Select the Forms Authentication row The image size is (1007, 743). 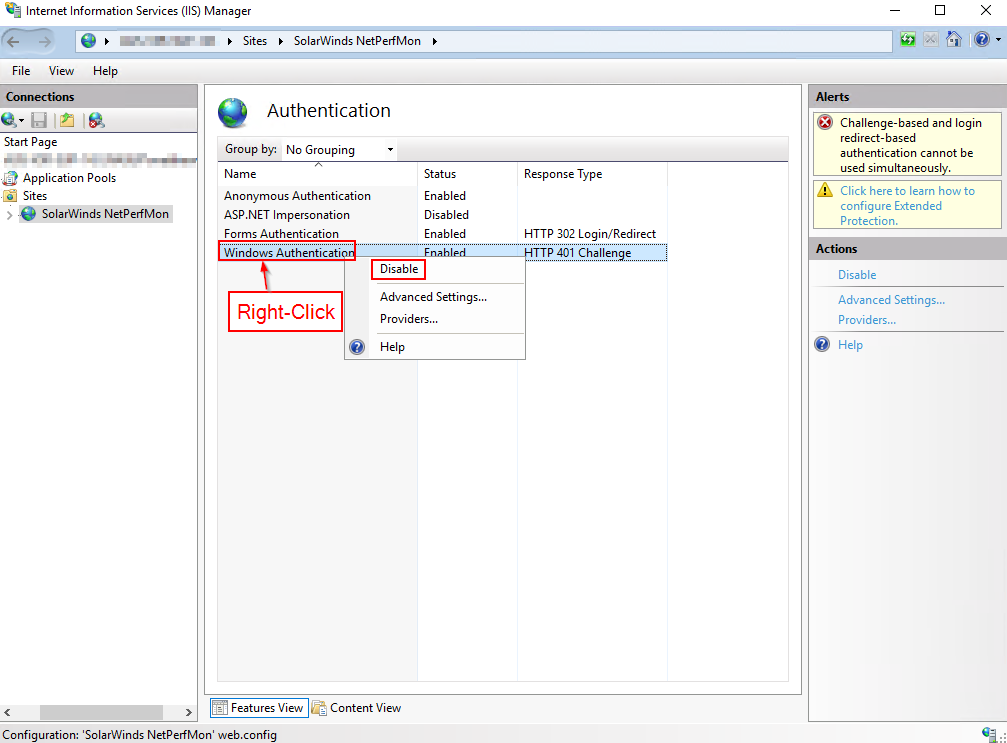pos(281,234)
